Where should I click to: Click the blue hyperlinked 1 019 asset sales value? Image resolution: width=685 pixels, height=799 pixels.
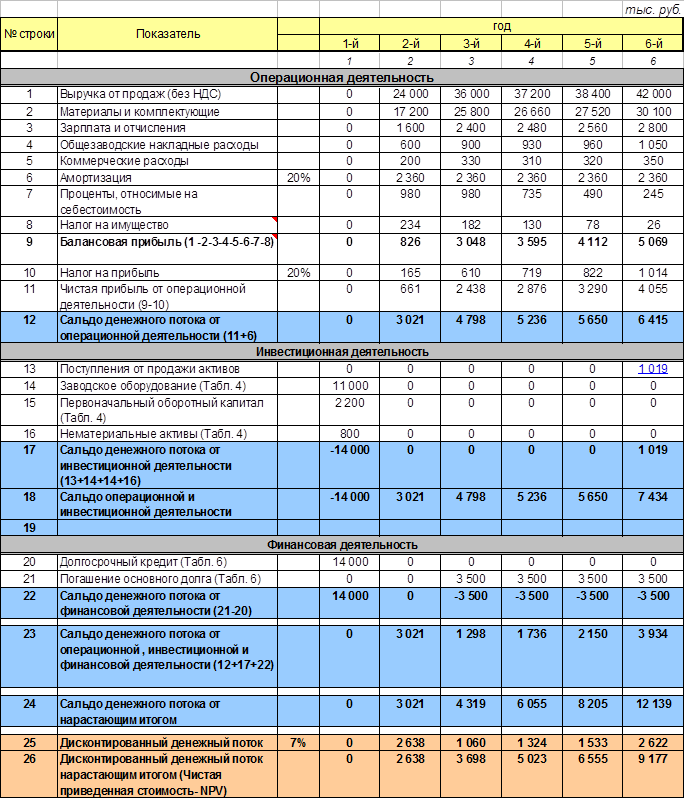point(652,369)
